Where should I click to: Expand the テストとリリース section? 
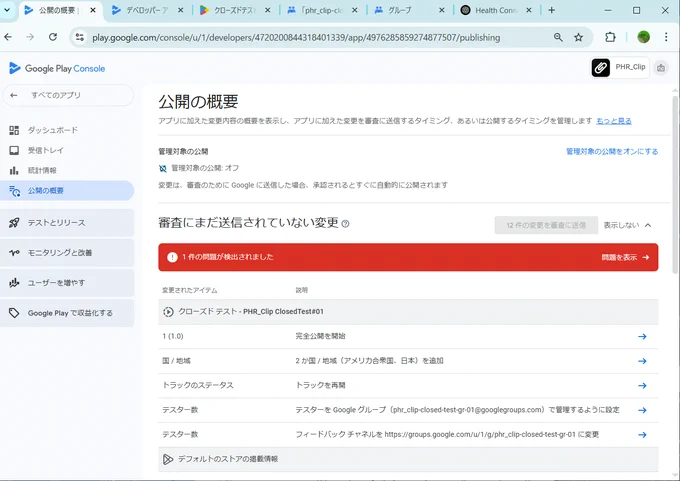(x=67, y=223)
